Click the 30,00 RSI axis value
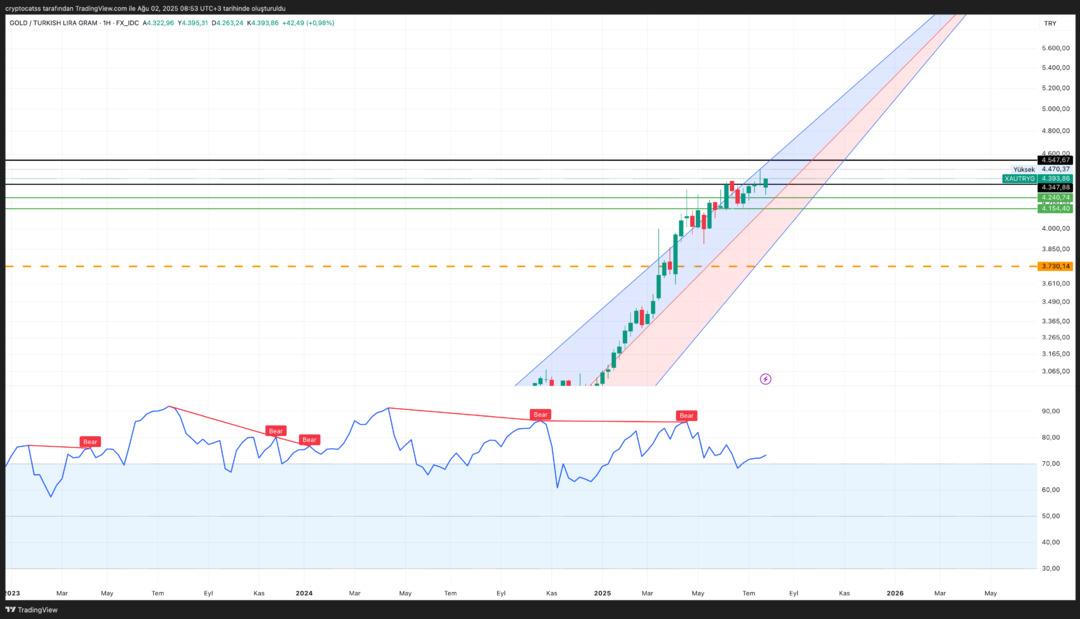The height and width of the screenshot is (619, 1080). point(1050,568)
